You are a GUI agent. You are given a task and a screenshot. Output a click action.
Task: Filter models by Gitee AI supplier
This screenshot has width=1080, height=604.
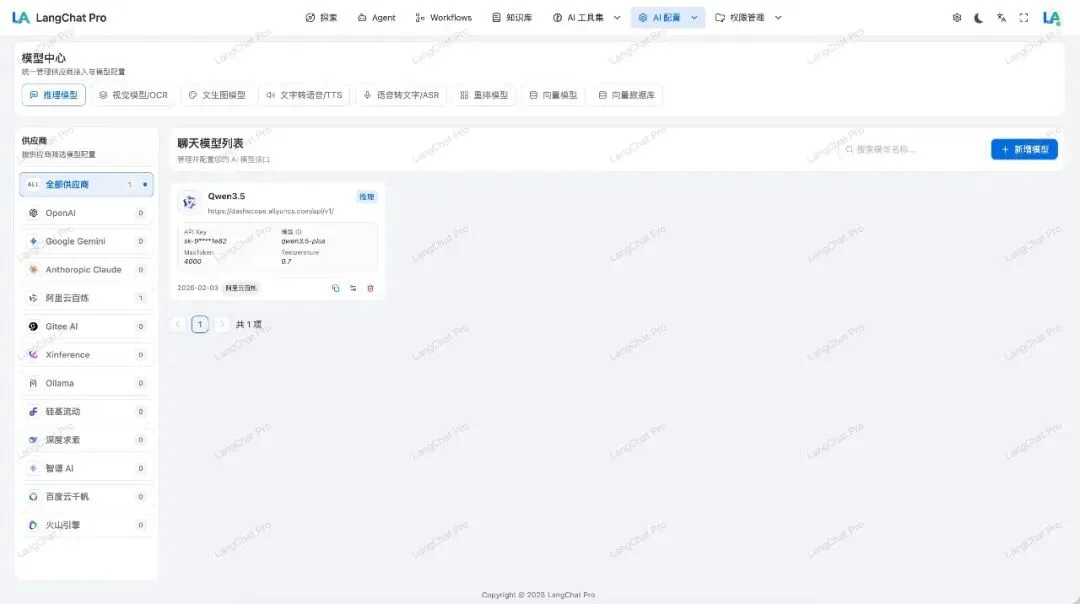point(86,326)
